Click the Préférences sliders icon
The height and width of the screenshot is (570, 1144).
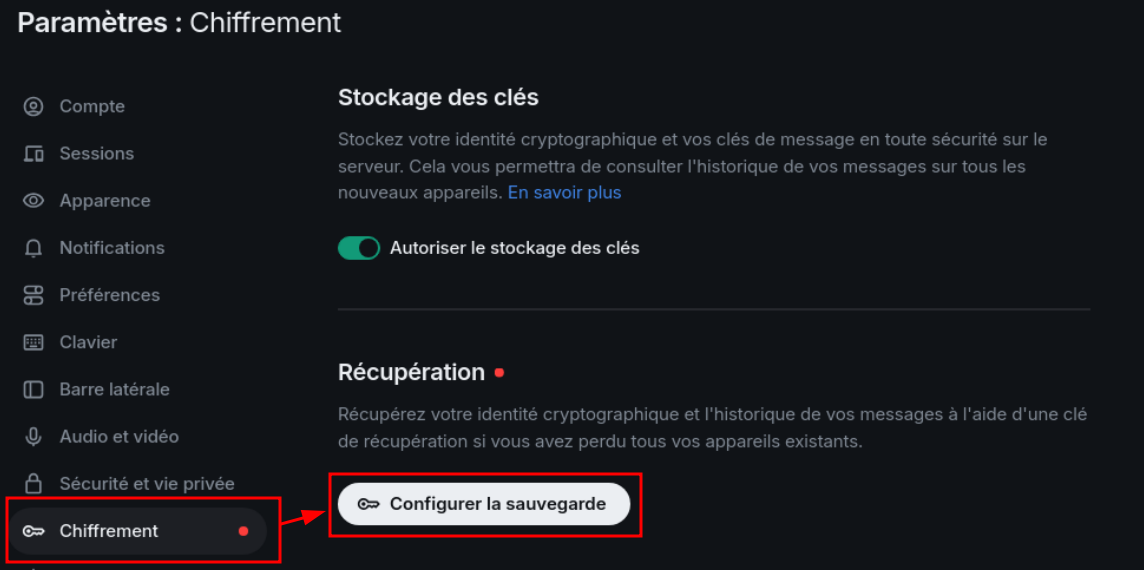pos(33,295)
